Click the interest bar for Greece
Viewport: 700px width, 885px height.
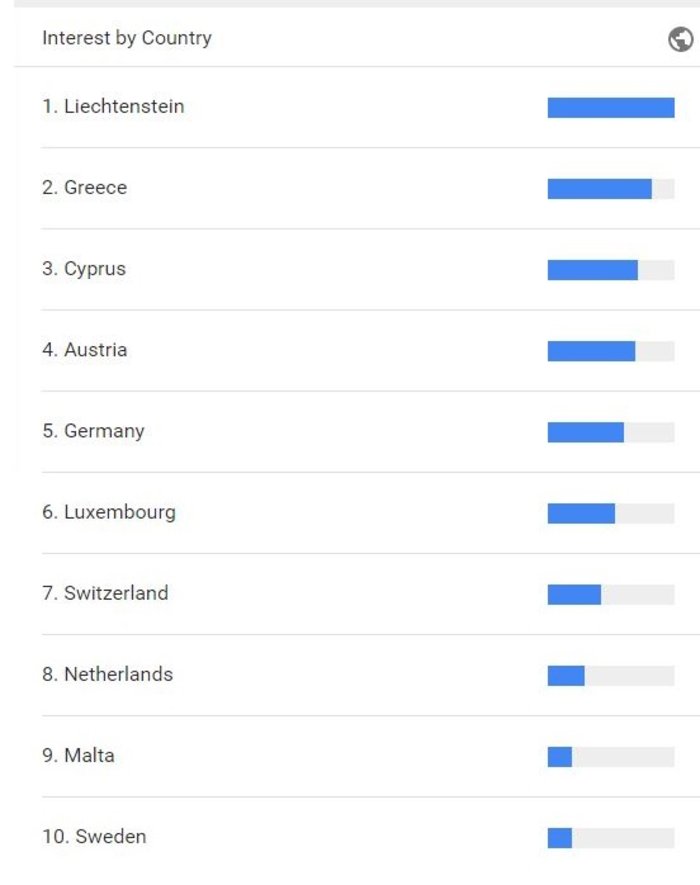coord(600,189)
